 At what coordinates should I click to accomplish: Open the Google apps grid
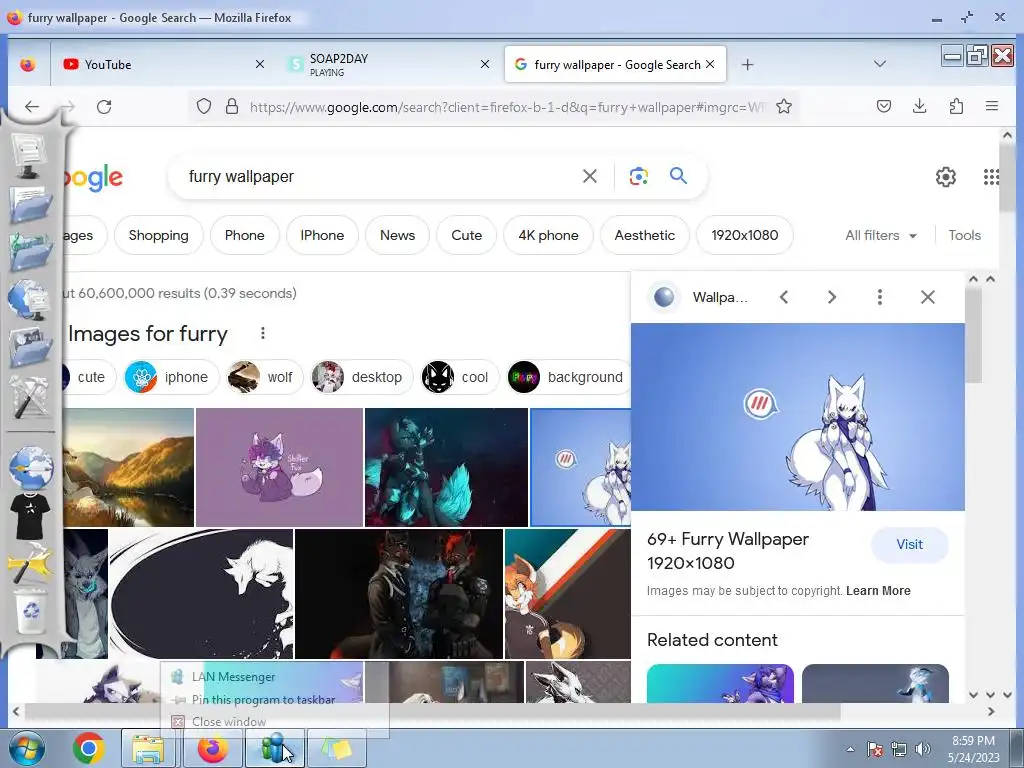tap(991, 177)
